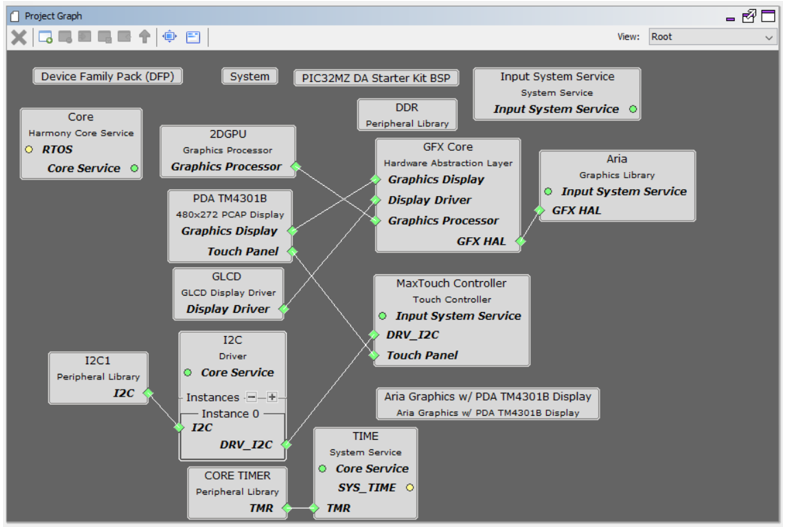The image size is (785, 529).
Task: Click the MaxTouch Controller block title
Action: pyautogui.click(x=451, y=283)
